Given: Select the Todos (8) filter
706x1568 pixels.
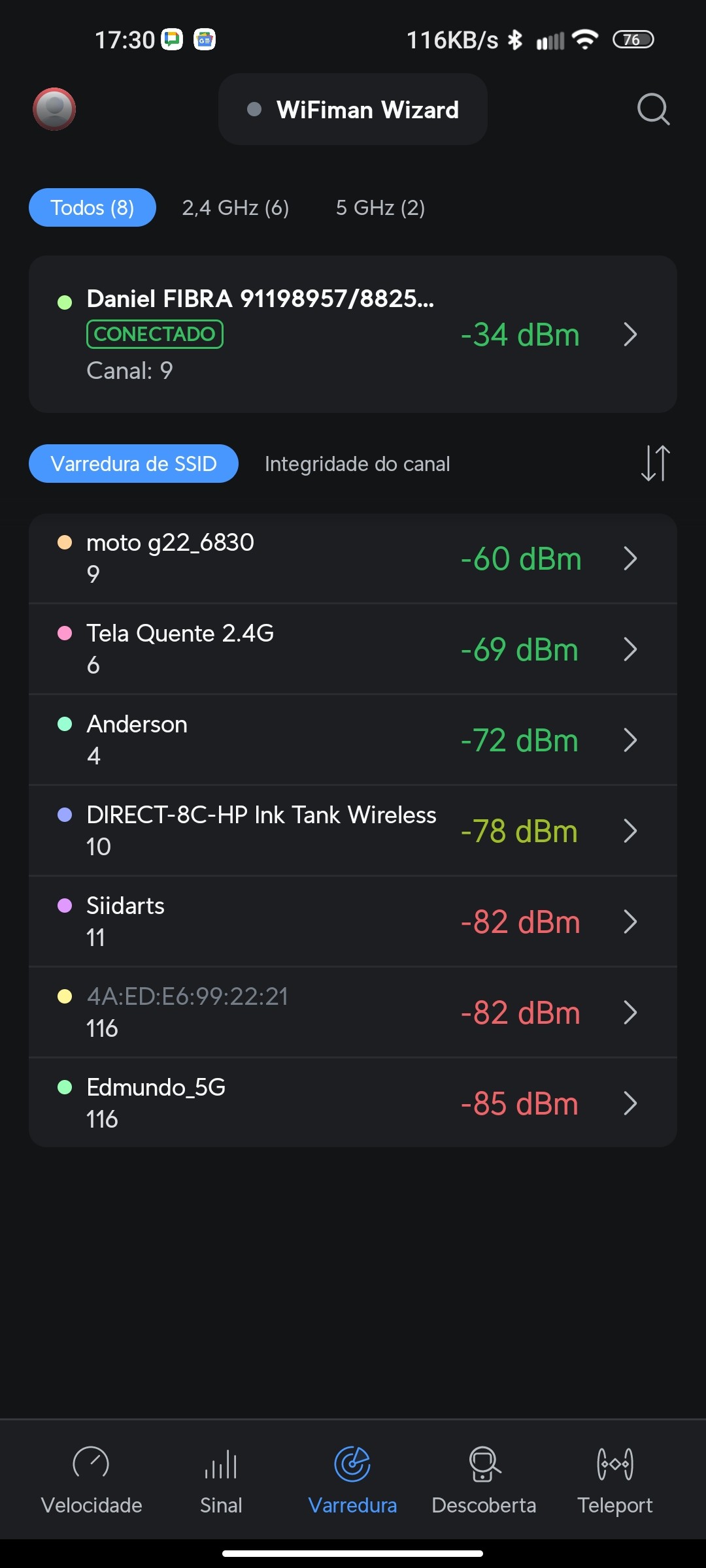Looking at the screenshot, I should [92, 208].
